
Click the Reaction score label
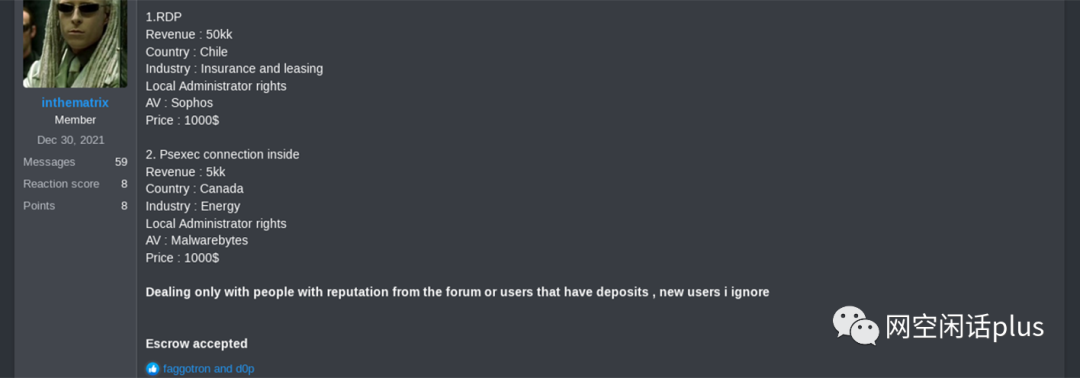61,184
